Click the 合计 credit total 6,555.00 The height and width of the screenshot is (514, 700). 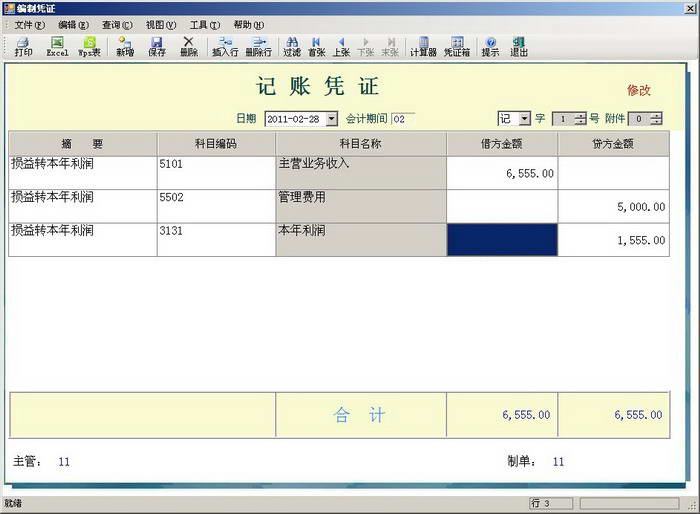613,415
